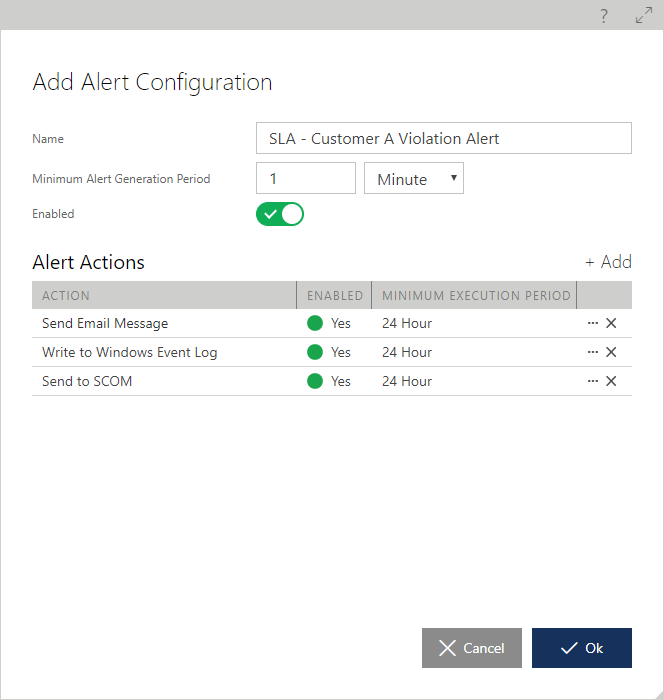Open options menu for Write to Windows Event Log

592,352
